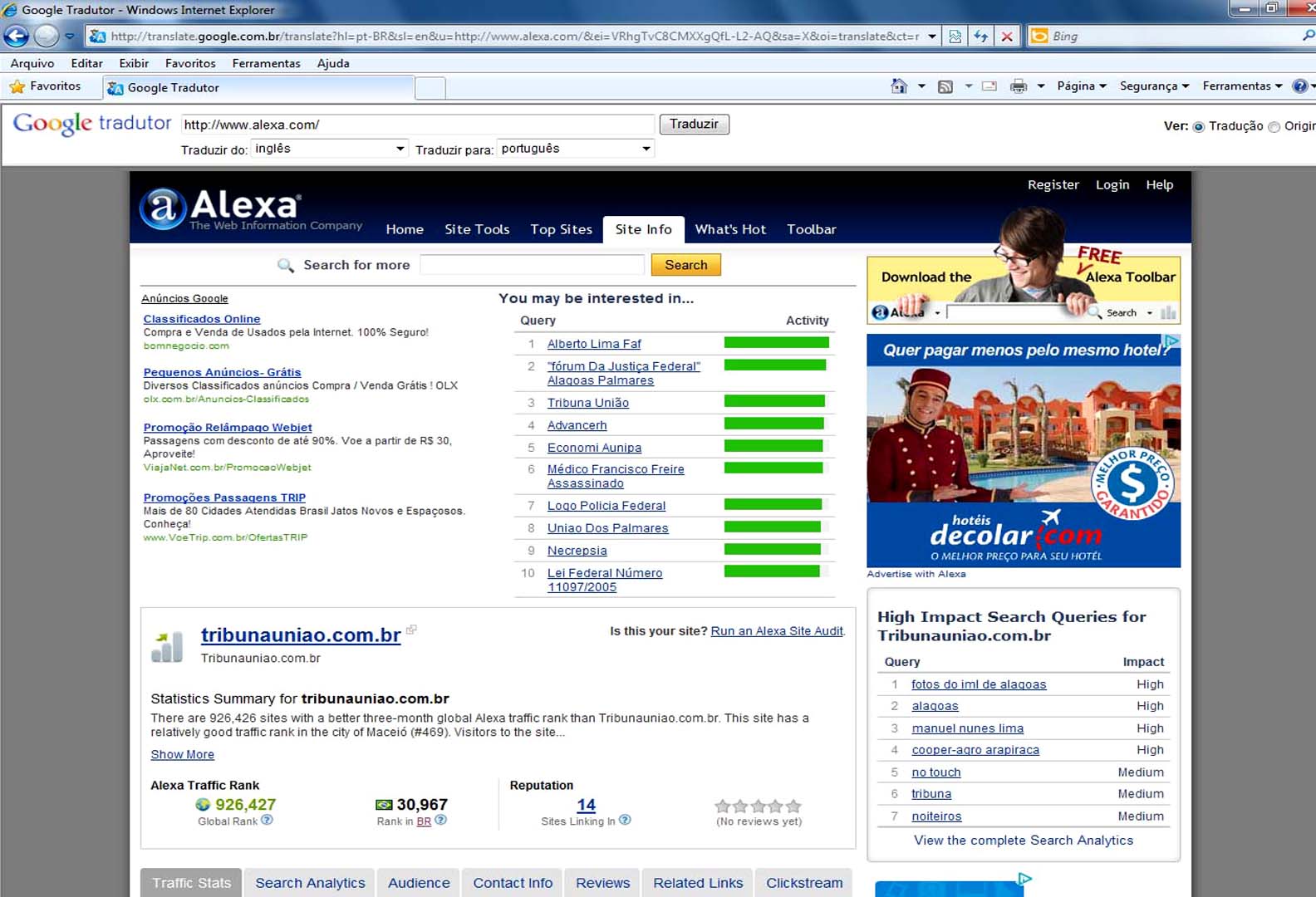This screenshot has height=897, width=1316.
Task: Open the Traduzir para language dropdown
Action: [x=575, y=149]
